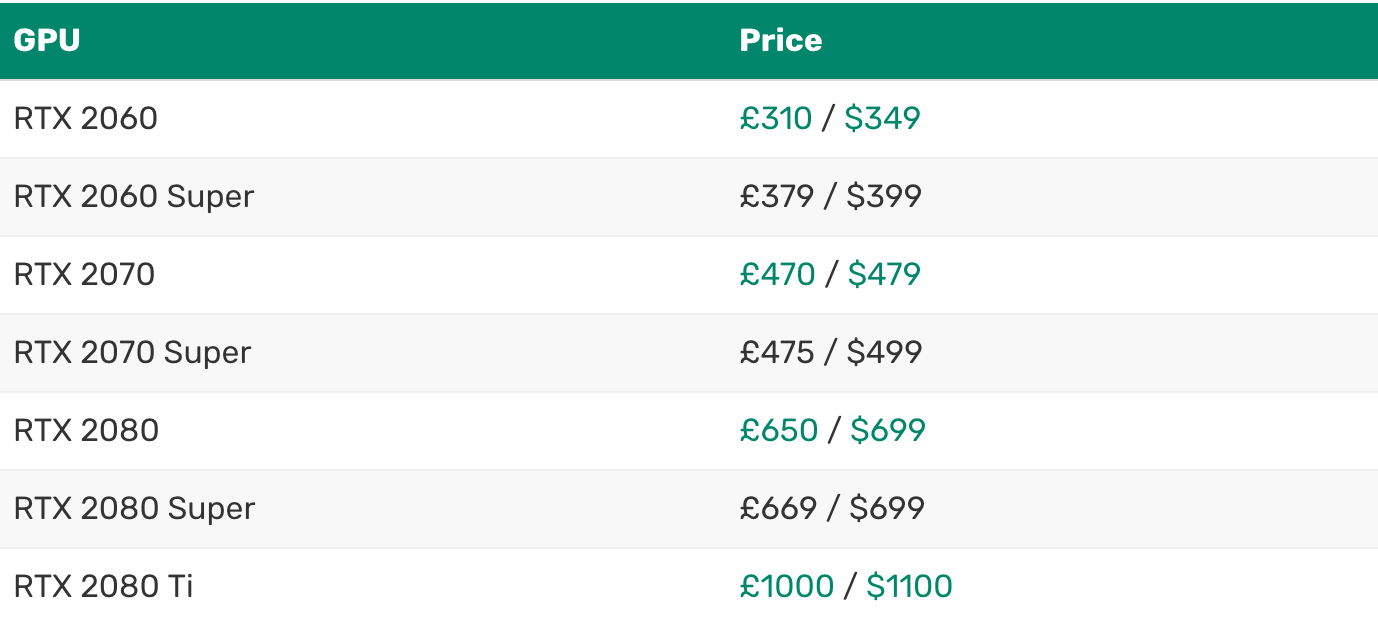Click the £669 / $699 price text
The width and height of the screenshot is (1378, 624).
[x=831, y=509]
